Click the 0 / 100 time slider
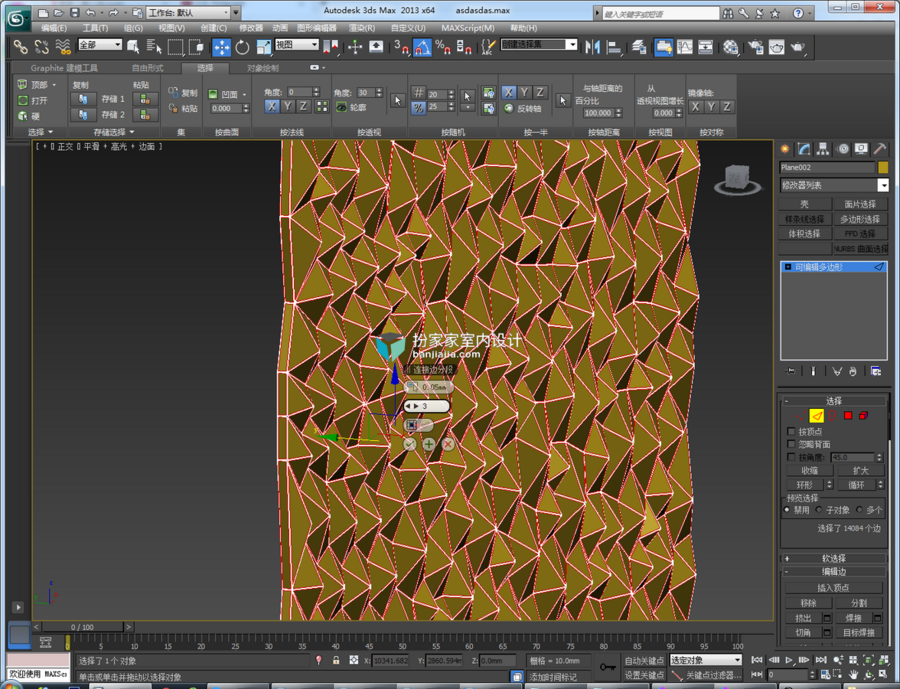900x689 pixels. (82, 627)
